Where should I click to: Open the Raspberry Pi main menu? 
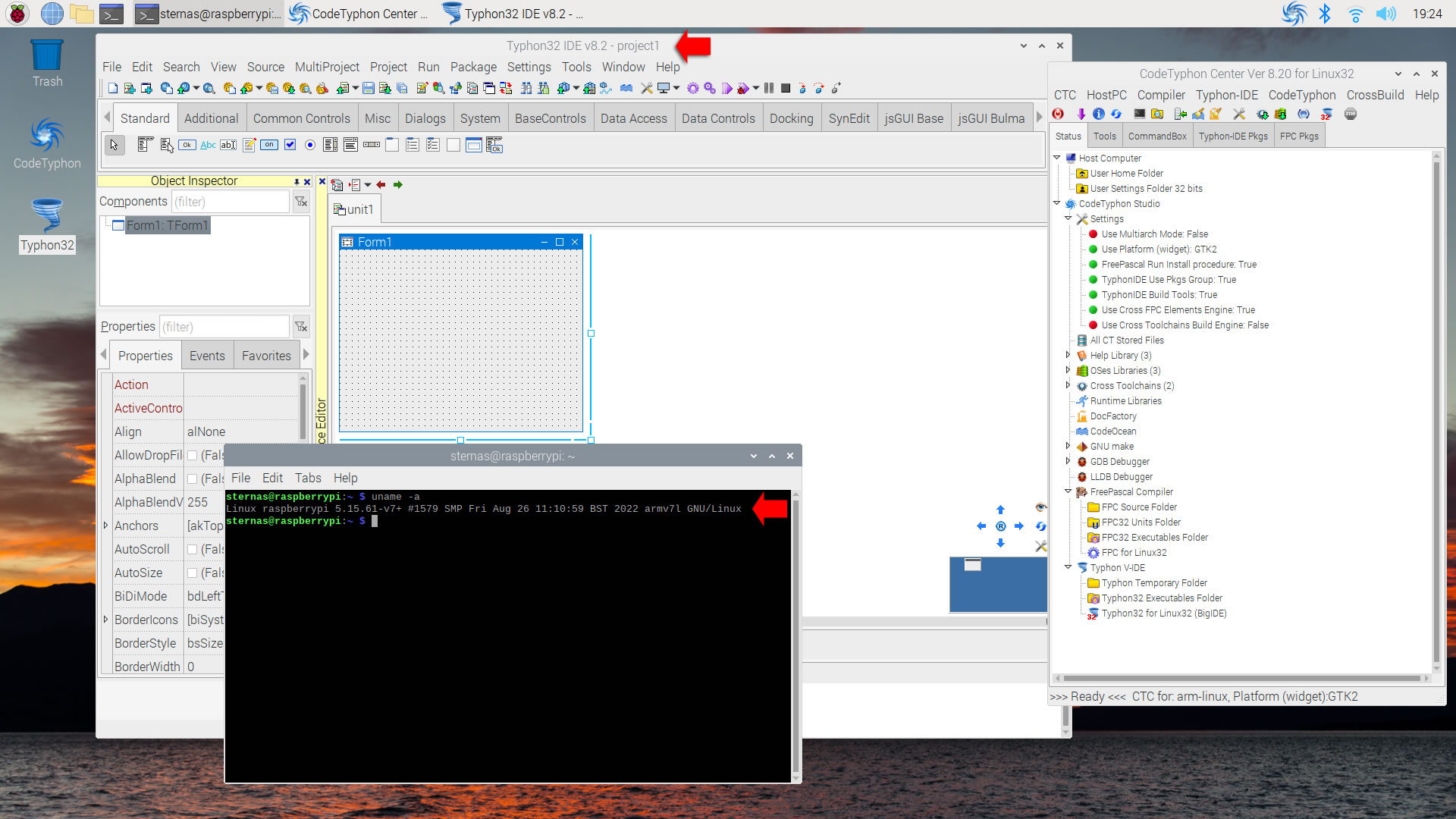pyautogui.click(x=18, y=14)
